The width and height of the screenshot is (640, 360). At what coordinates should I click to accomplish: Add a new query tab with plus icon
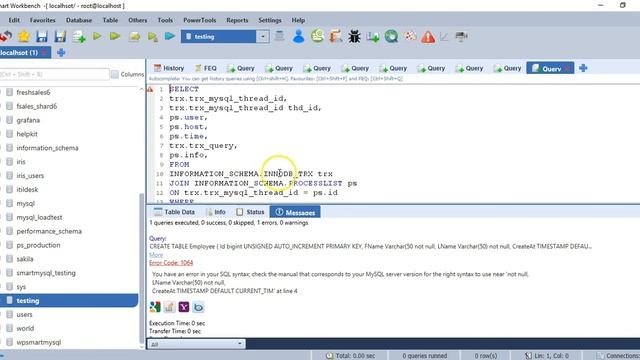pos(583,68)
